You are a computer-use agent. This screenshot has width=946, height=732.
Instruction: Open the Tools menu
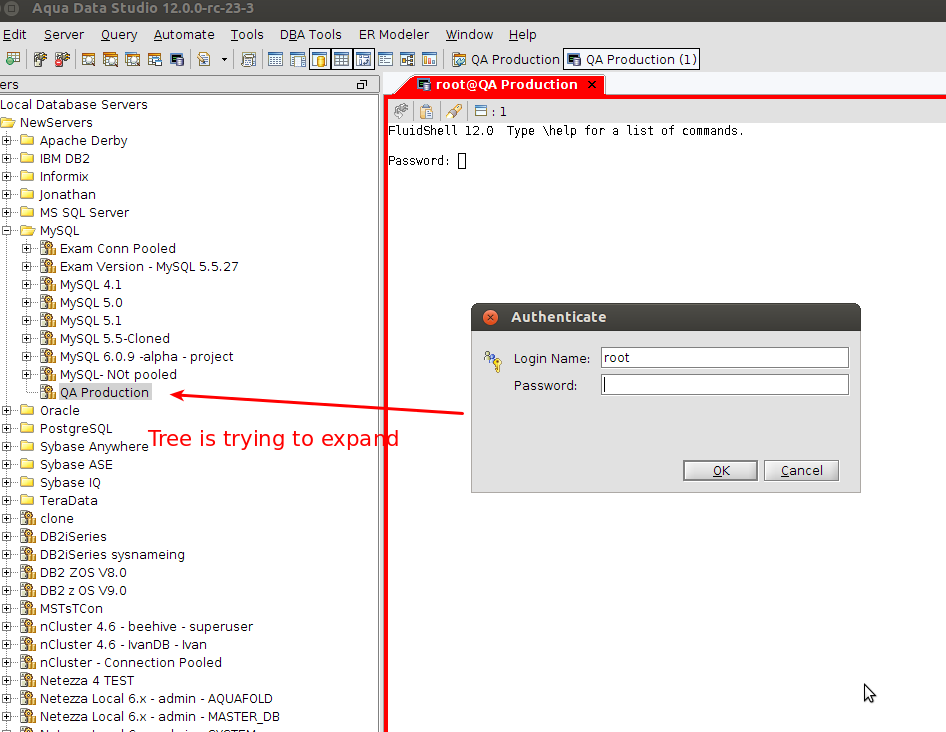[x=247, y=34]
